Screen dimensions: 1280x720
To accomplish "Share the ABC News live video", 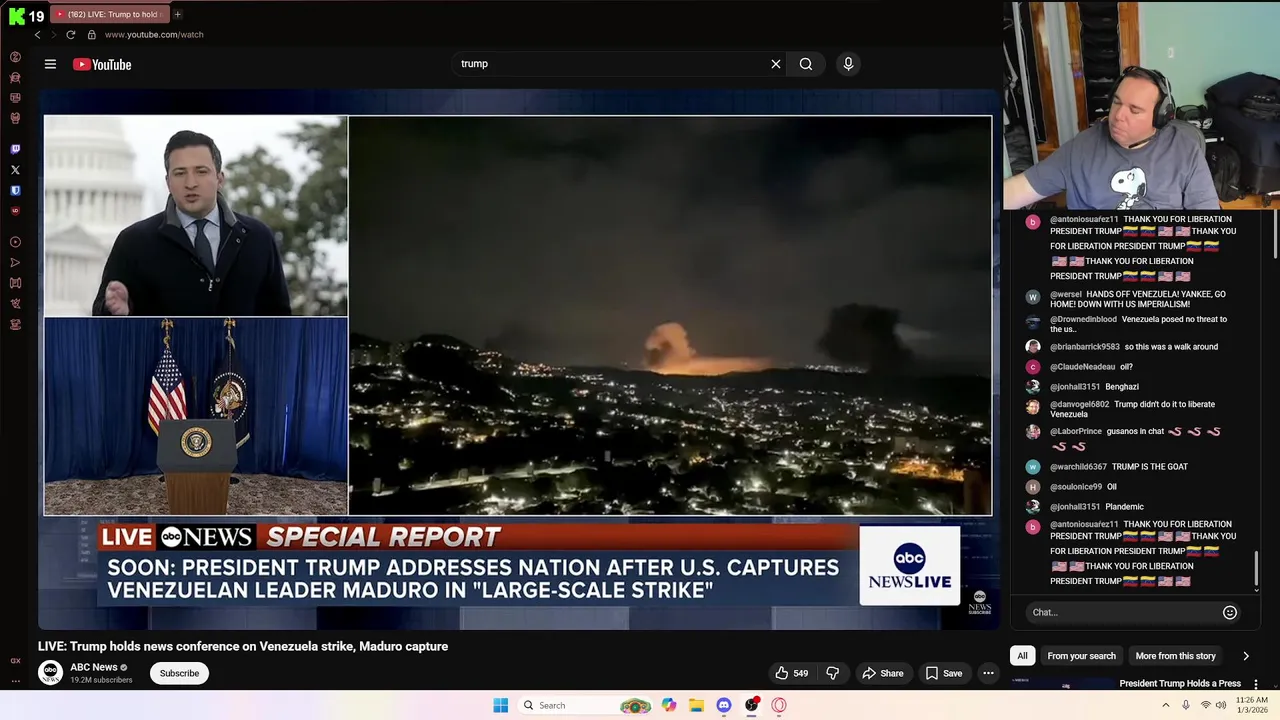I will (x=883, y=673).
